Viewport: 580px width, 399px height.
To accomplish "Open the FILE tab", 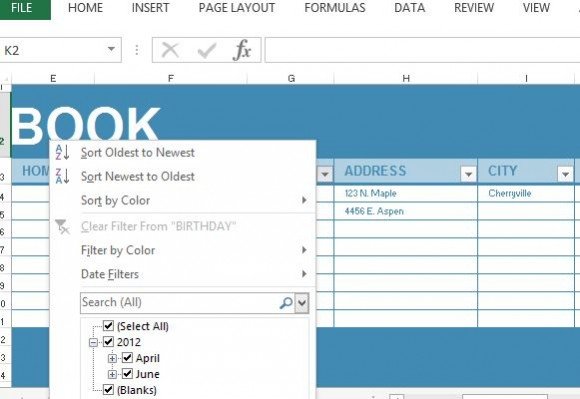I will [x=22, y=8].
